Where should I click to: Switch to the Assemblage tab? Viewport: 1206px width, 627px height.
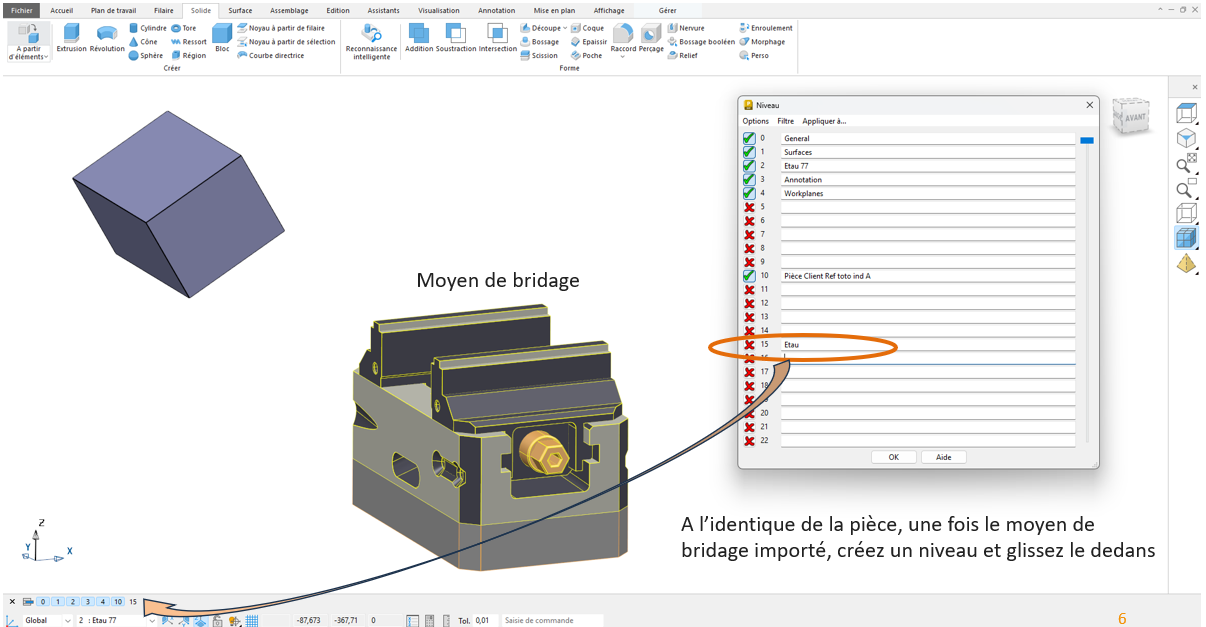(289, 10)
